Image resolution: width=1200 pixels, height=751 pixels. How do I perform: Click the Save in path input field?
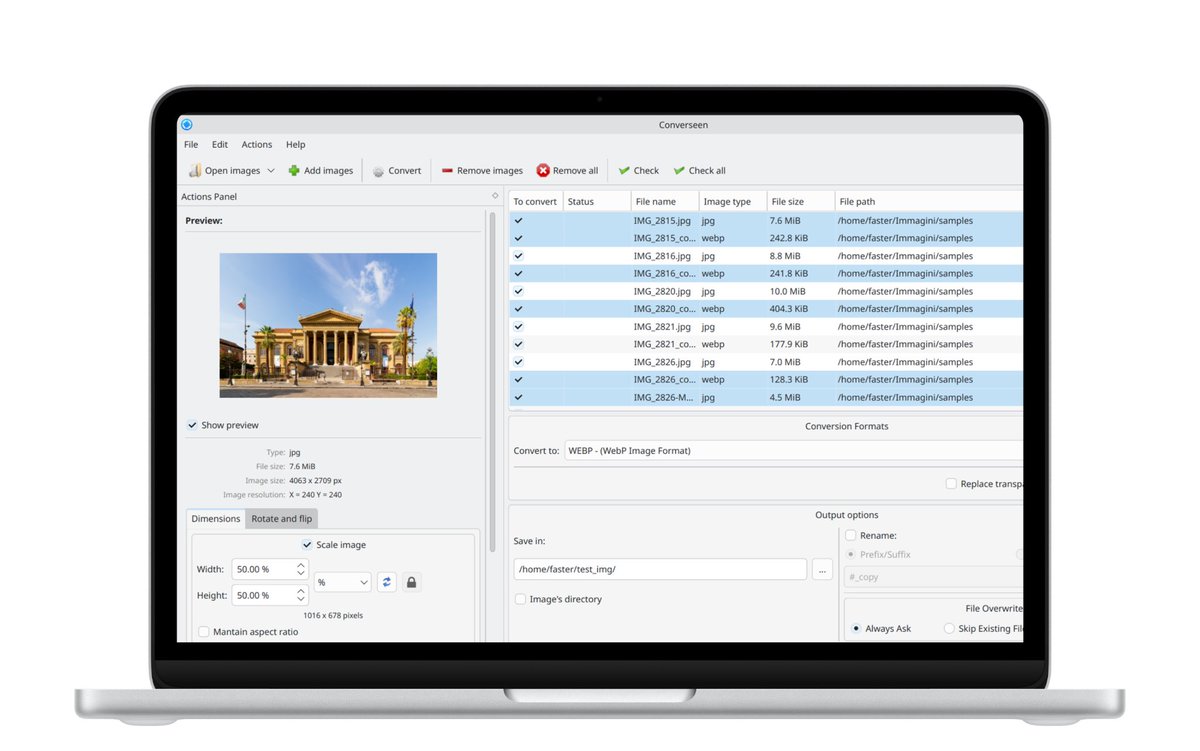(660, 569)
